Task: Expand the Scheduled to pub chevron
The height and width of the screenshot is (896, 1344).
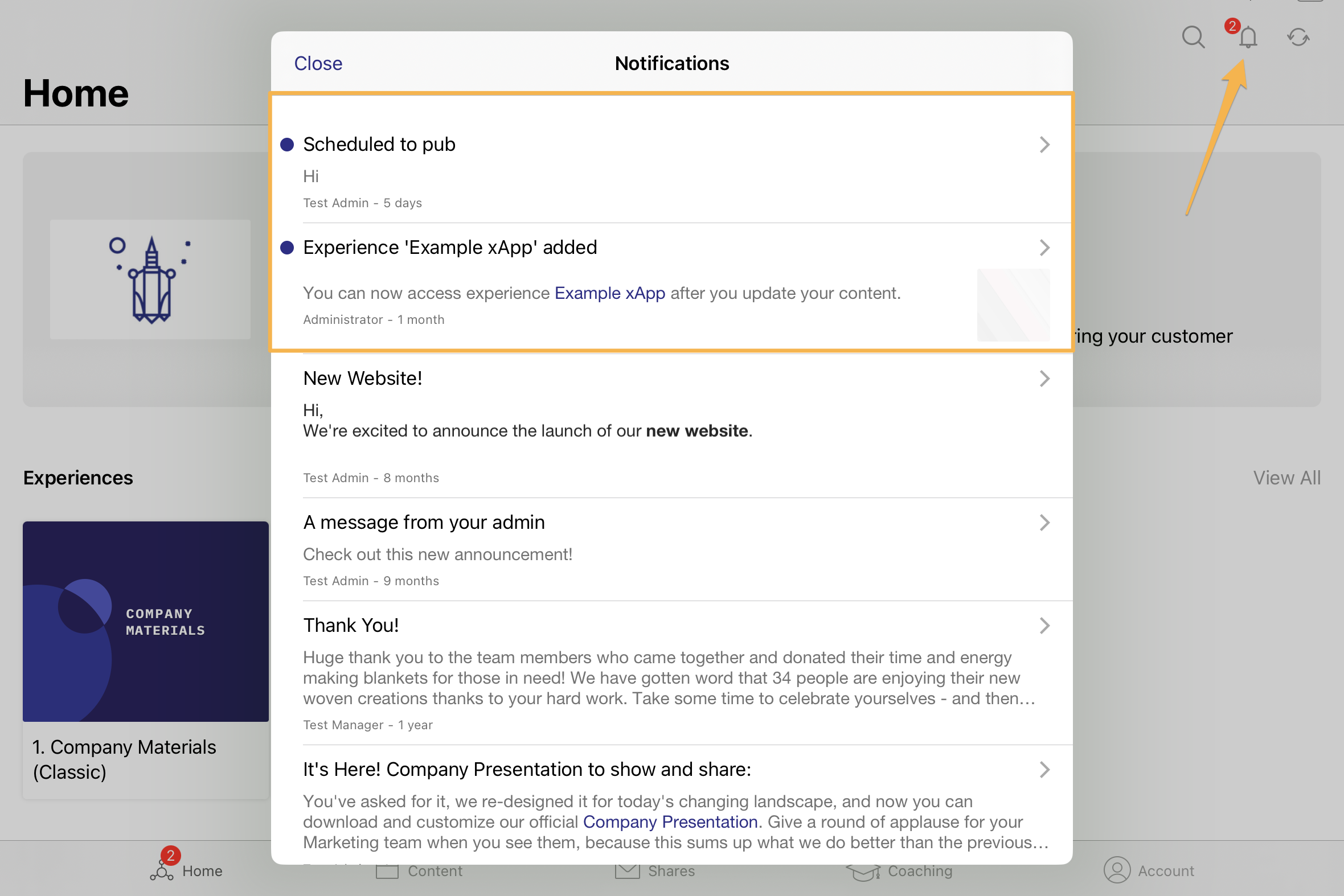Action: (x=1044, y=145)
